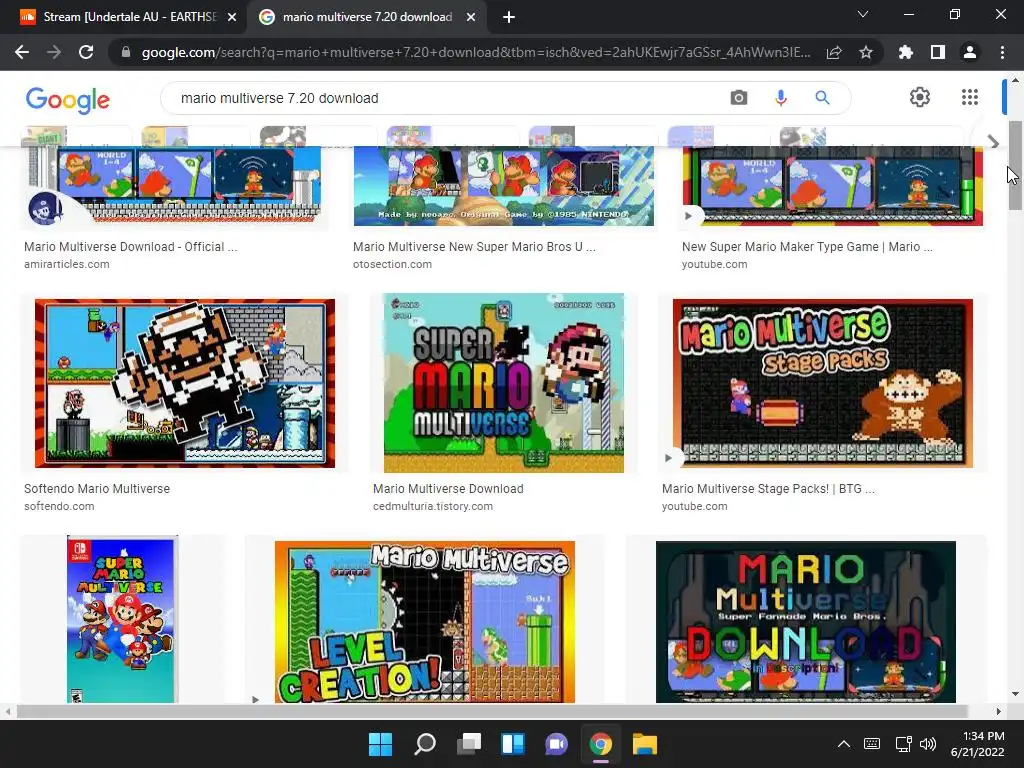Open Mario Multiverse Download title from cedmulturia

448,488
